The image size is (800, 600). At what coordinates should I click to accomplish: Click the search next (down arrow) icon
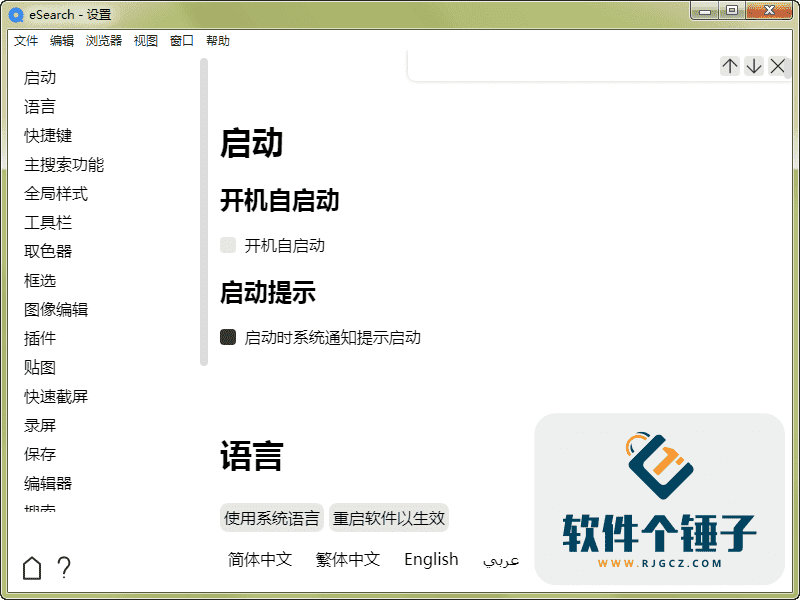coord(753,66)
